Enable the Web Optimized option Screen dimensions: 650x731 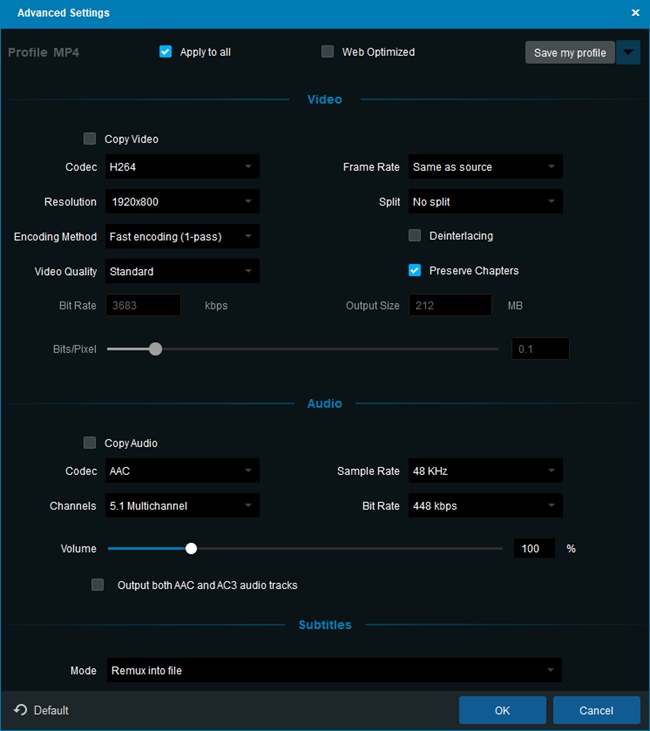click(x=328, y=52)
